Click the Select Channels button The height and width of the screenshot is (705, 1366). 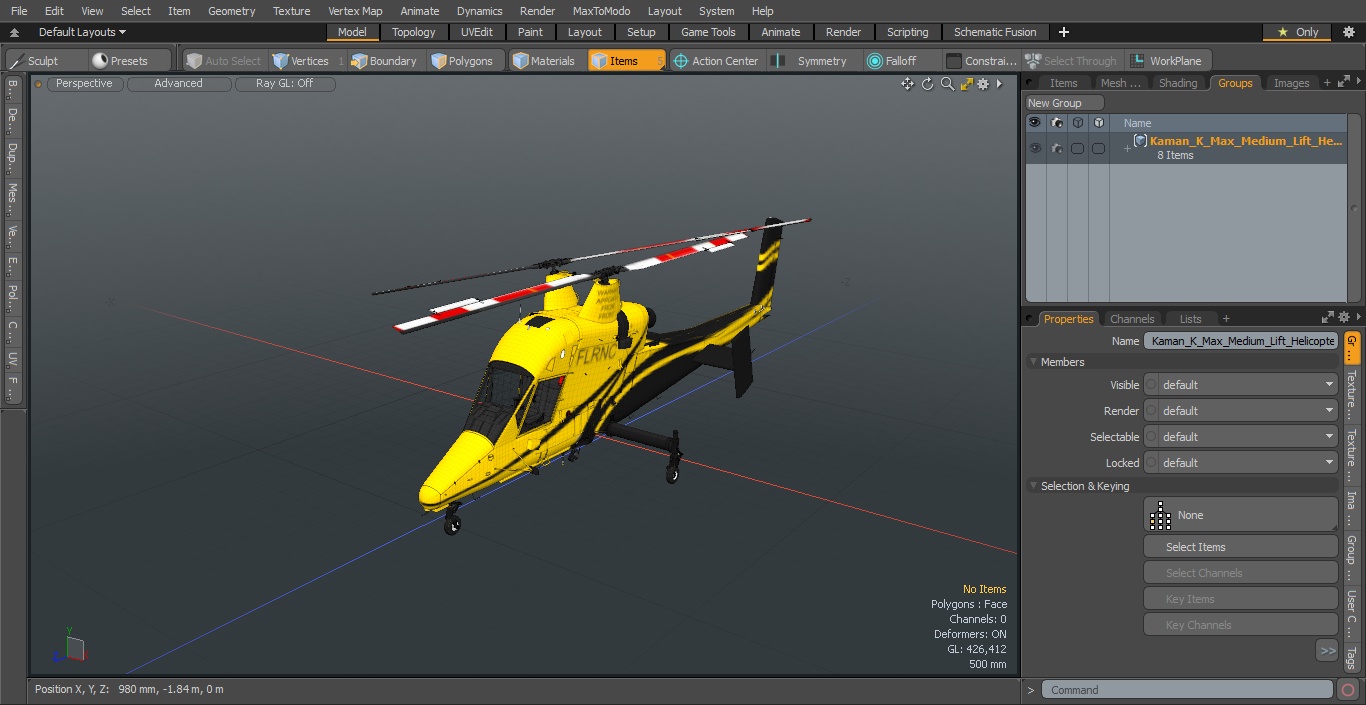point(1240,573)
